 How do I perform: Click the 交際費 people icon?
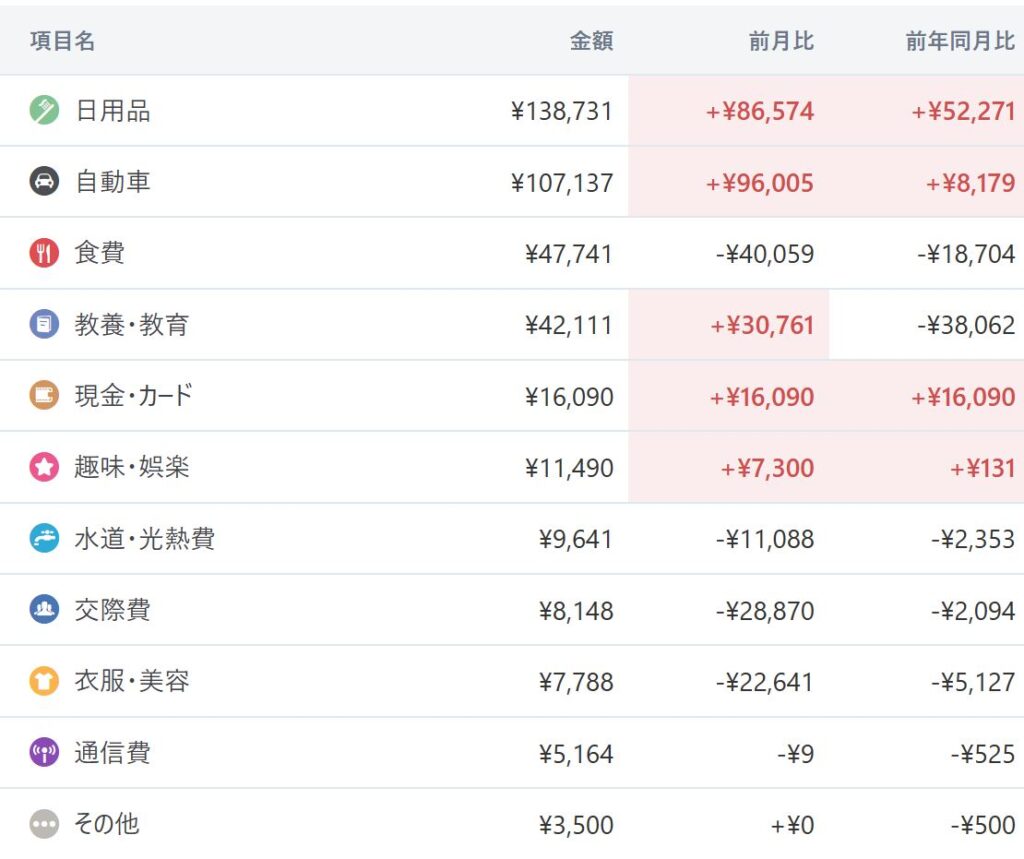click(44, 610)
